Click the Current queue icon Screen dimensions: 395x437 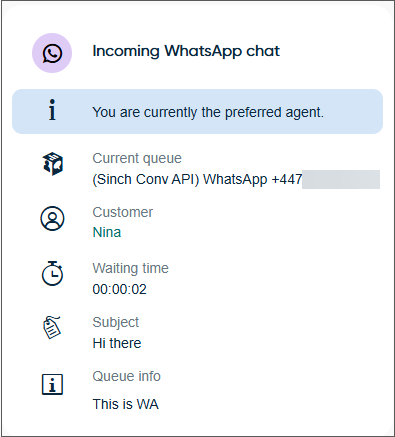[53, 164]
